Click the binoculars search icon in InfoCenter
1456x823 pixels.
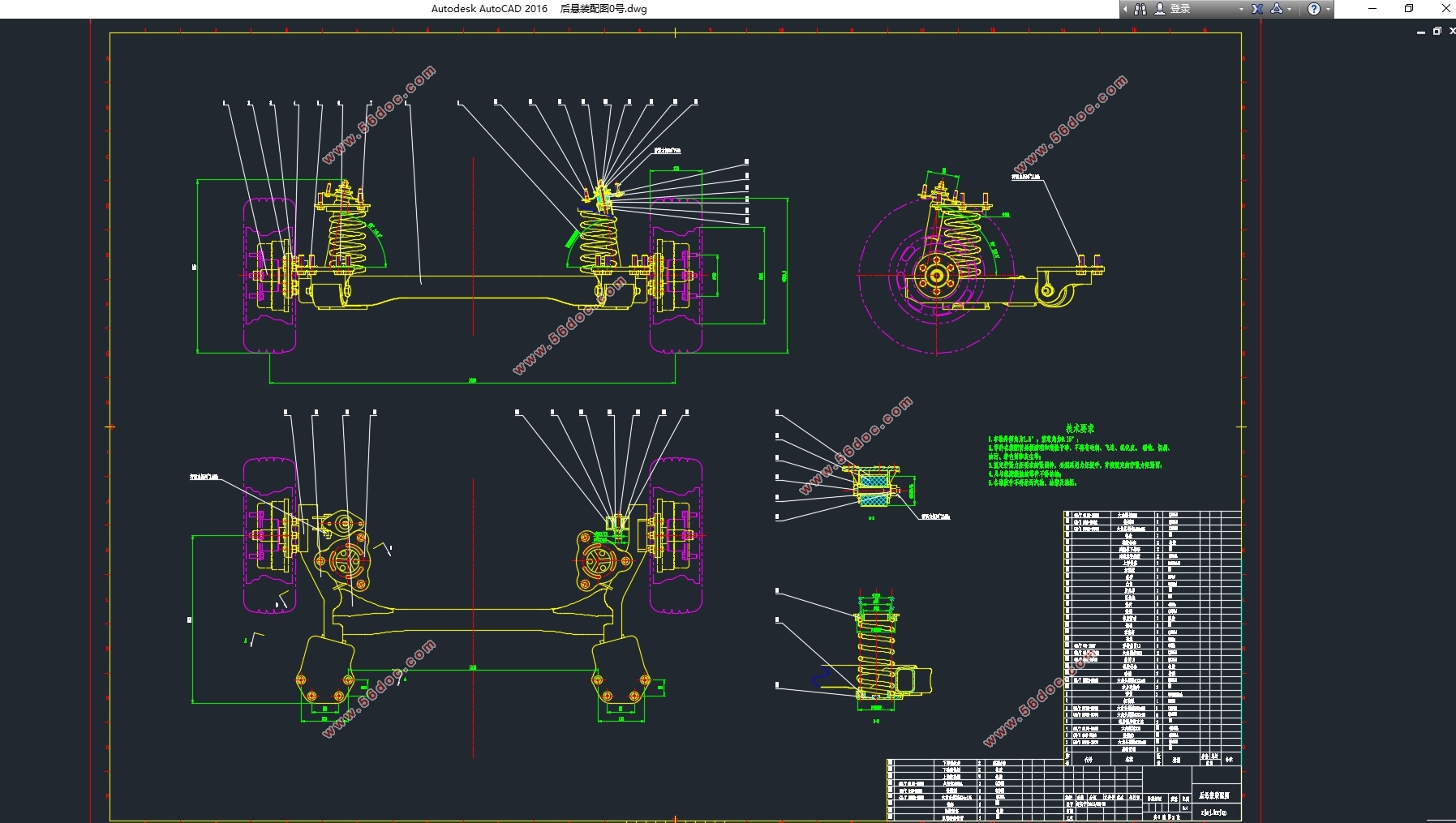tap(1140, 9)
